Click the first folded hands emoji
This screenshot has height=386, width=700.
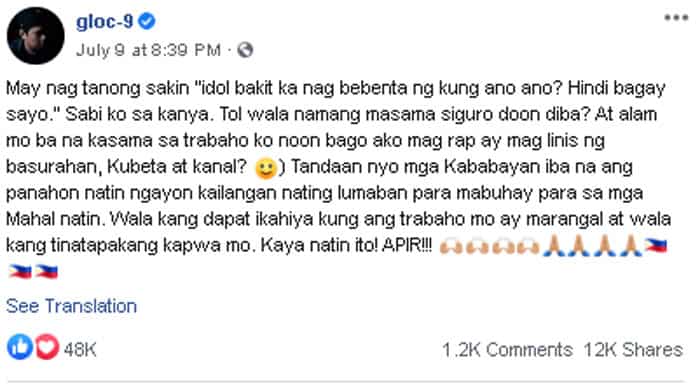click(x=554, y=246)
